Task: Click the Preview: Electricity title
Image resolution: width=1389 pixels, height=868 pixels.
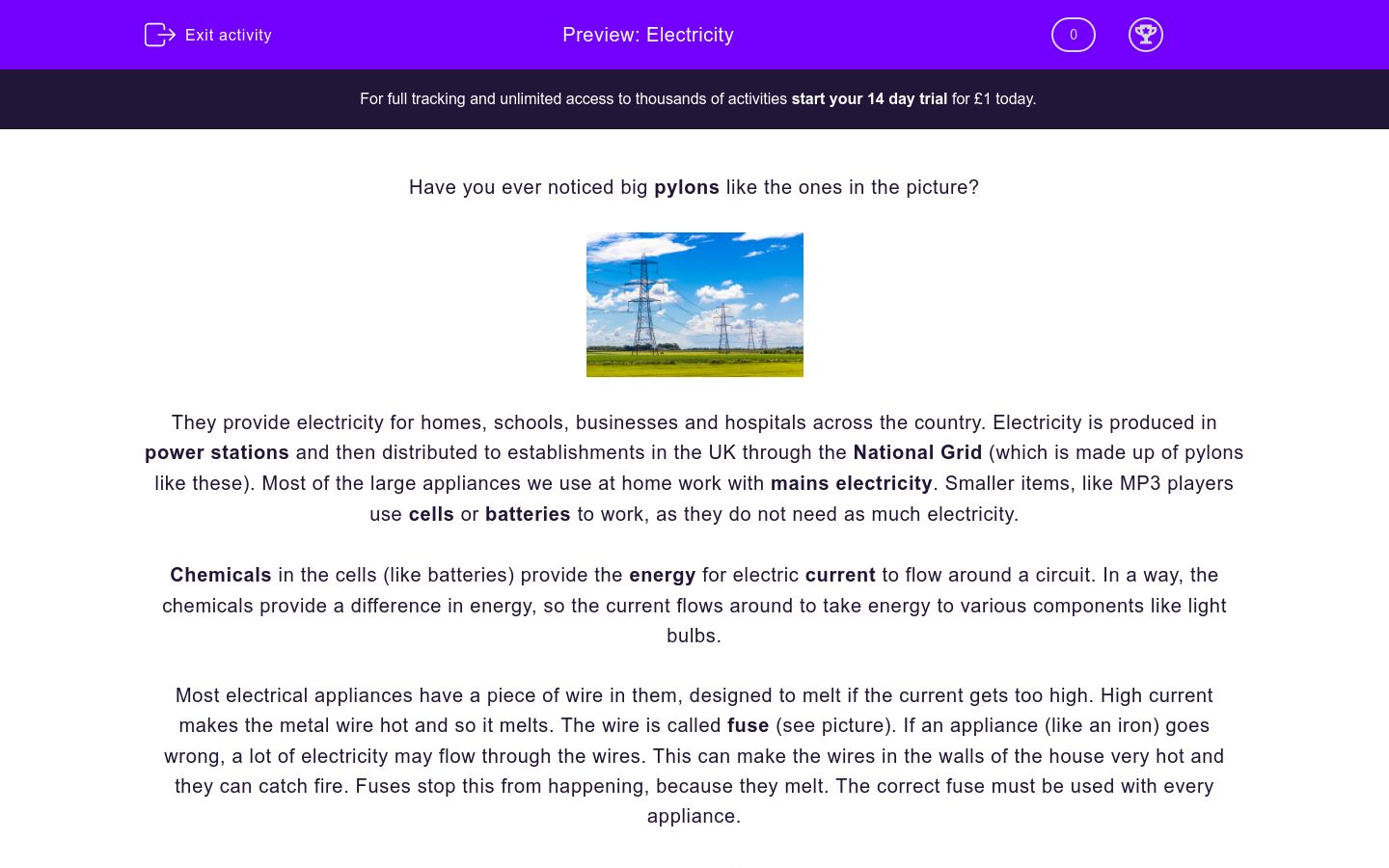Action: click(647, 35)
